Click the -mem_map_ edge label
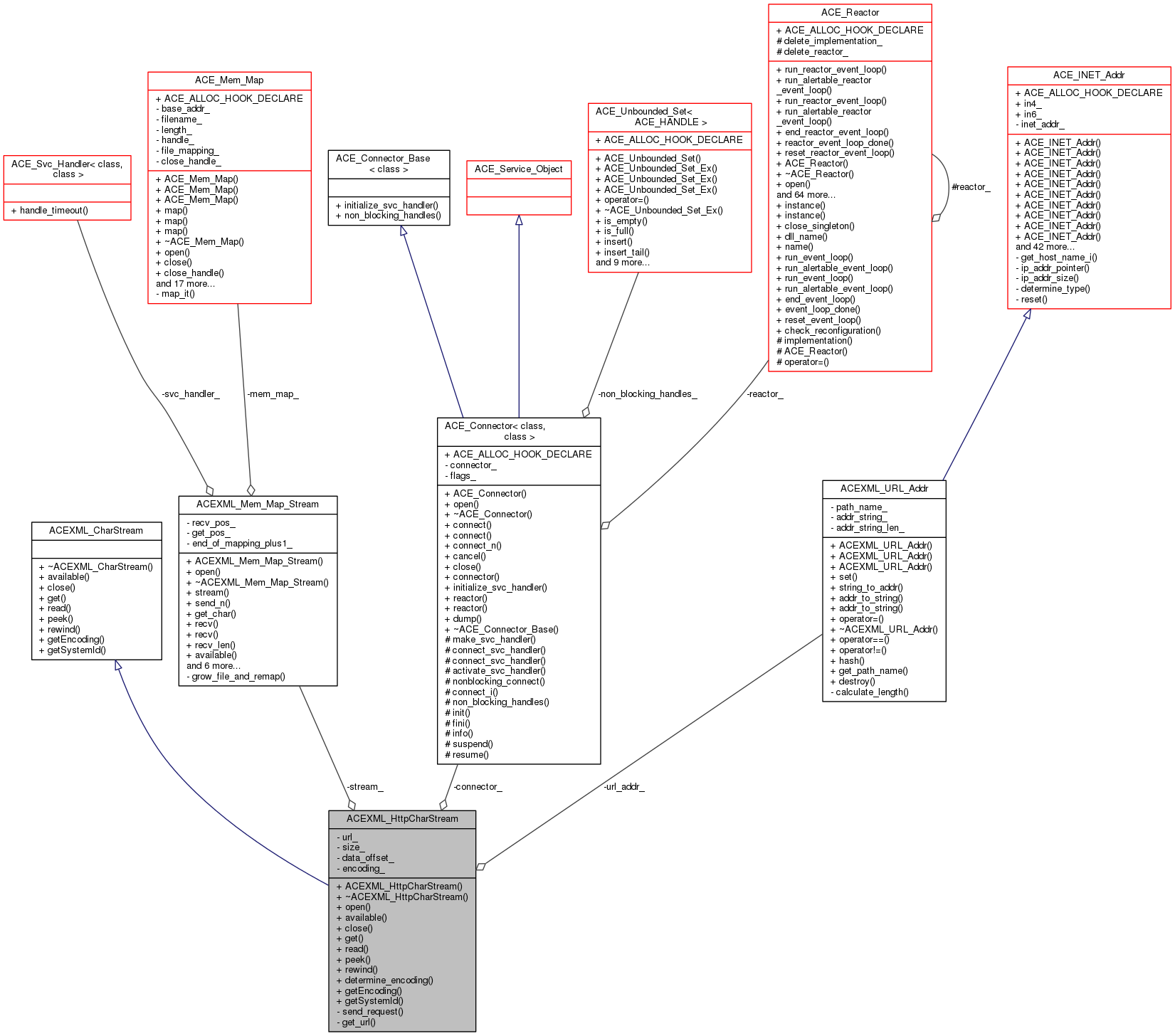Screen dimensions: 1175x1036 coord(273,394)
